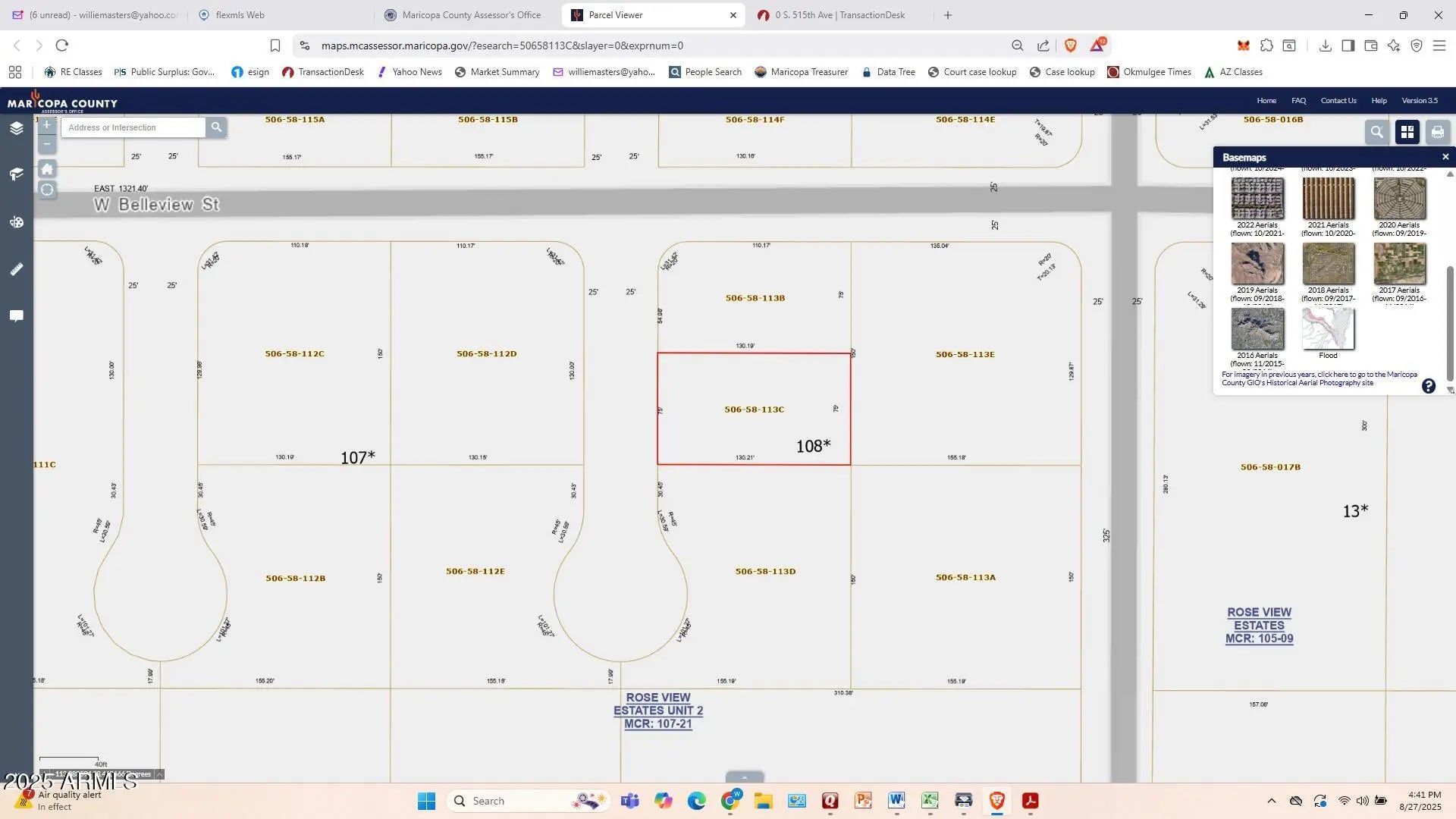Click the graduation cap sidebar icon
The image size is (1456, 819).
(x=17, y=174)
